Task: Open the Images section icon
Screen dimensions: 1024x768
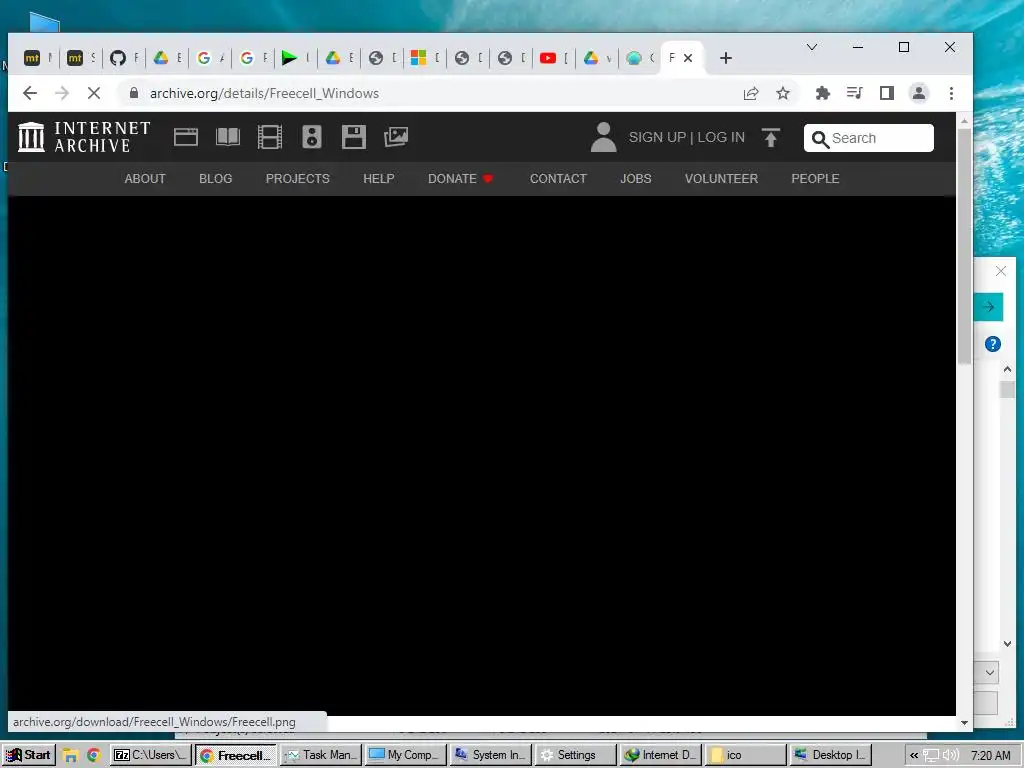Action: click(x=396, y=137)
